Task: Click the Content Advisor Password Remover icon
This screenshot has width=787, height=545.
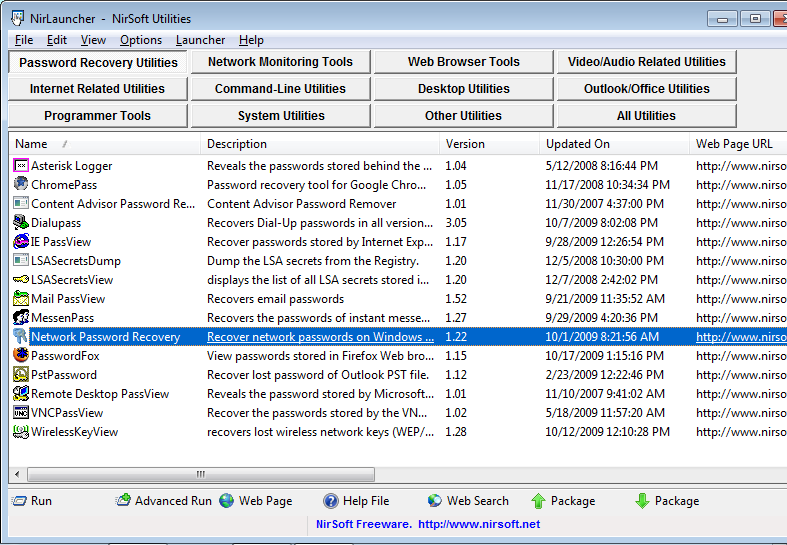Action: point(21,203)
